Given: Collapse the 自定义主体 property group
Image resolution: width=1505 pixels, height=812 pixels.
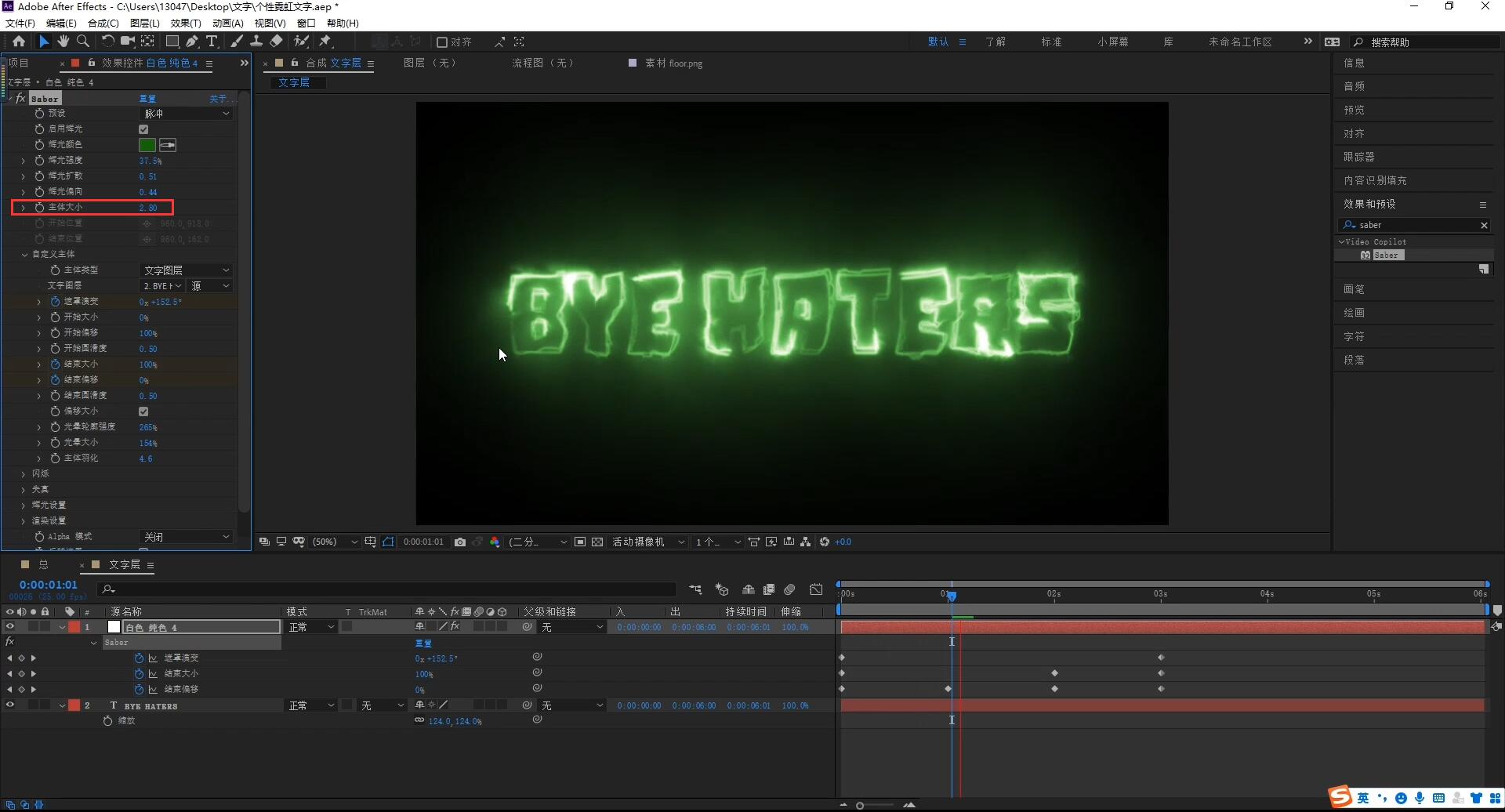Looking at the screenshot, I should (x=24, y=255).
